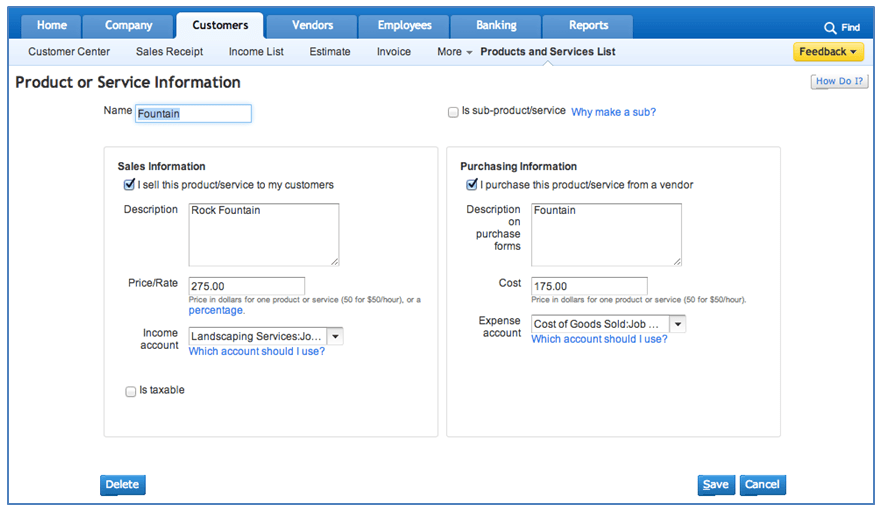Viewport: 883px width, 513px height.
Task: Click the Landscaping Services income account box
Action: [258, 336]
